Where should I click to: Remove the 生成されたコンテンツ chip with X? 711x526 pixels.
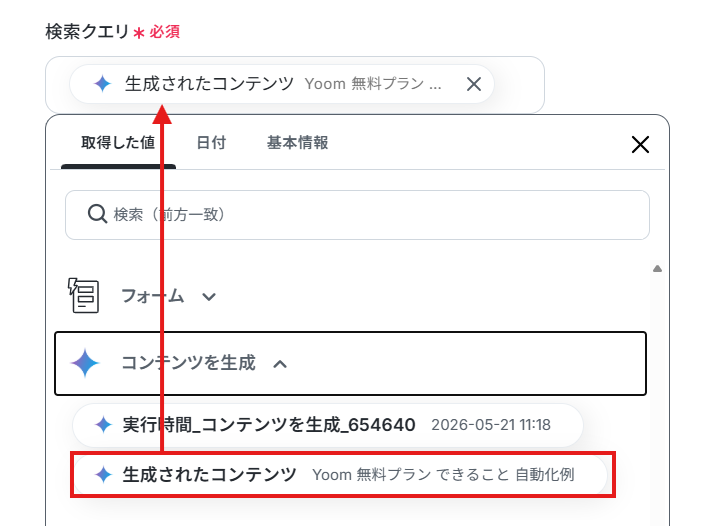[x=473, y=84]
